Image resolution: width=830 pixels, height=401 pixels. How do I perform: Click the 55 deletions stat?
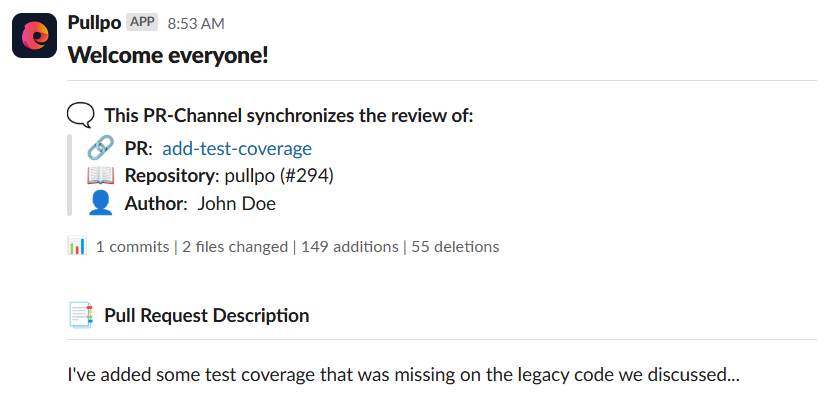(x=455, y=246)
